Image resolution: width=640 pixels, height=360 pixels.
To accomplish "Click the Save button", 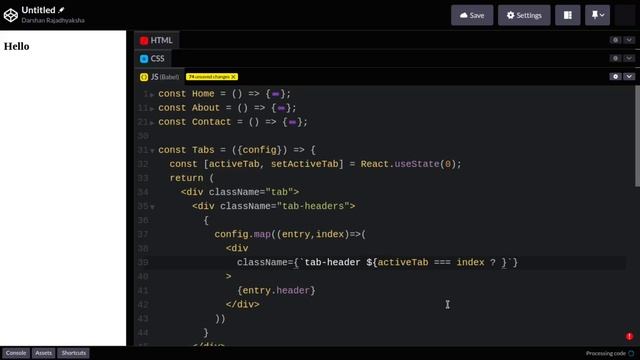I will 472,15.
